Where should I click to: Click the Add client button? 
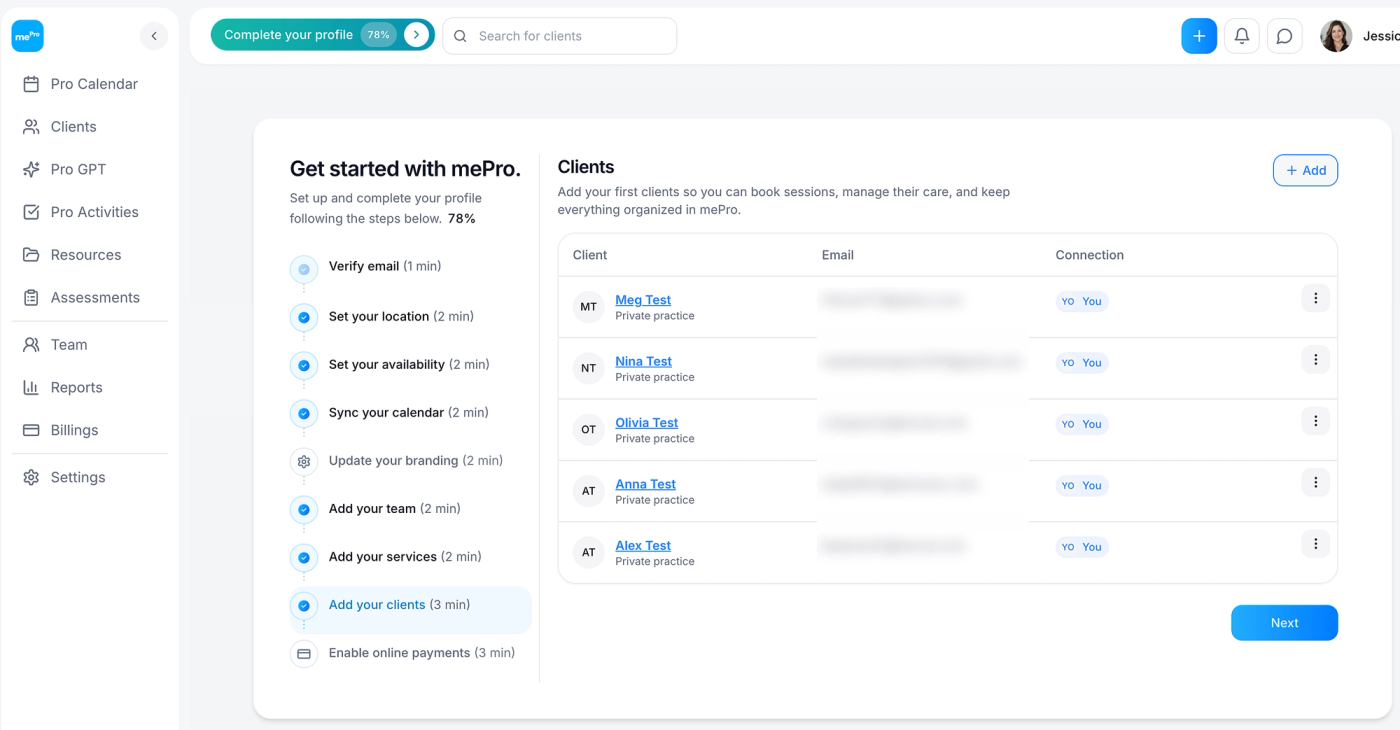(x=1305, y=170)
